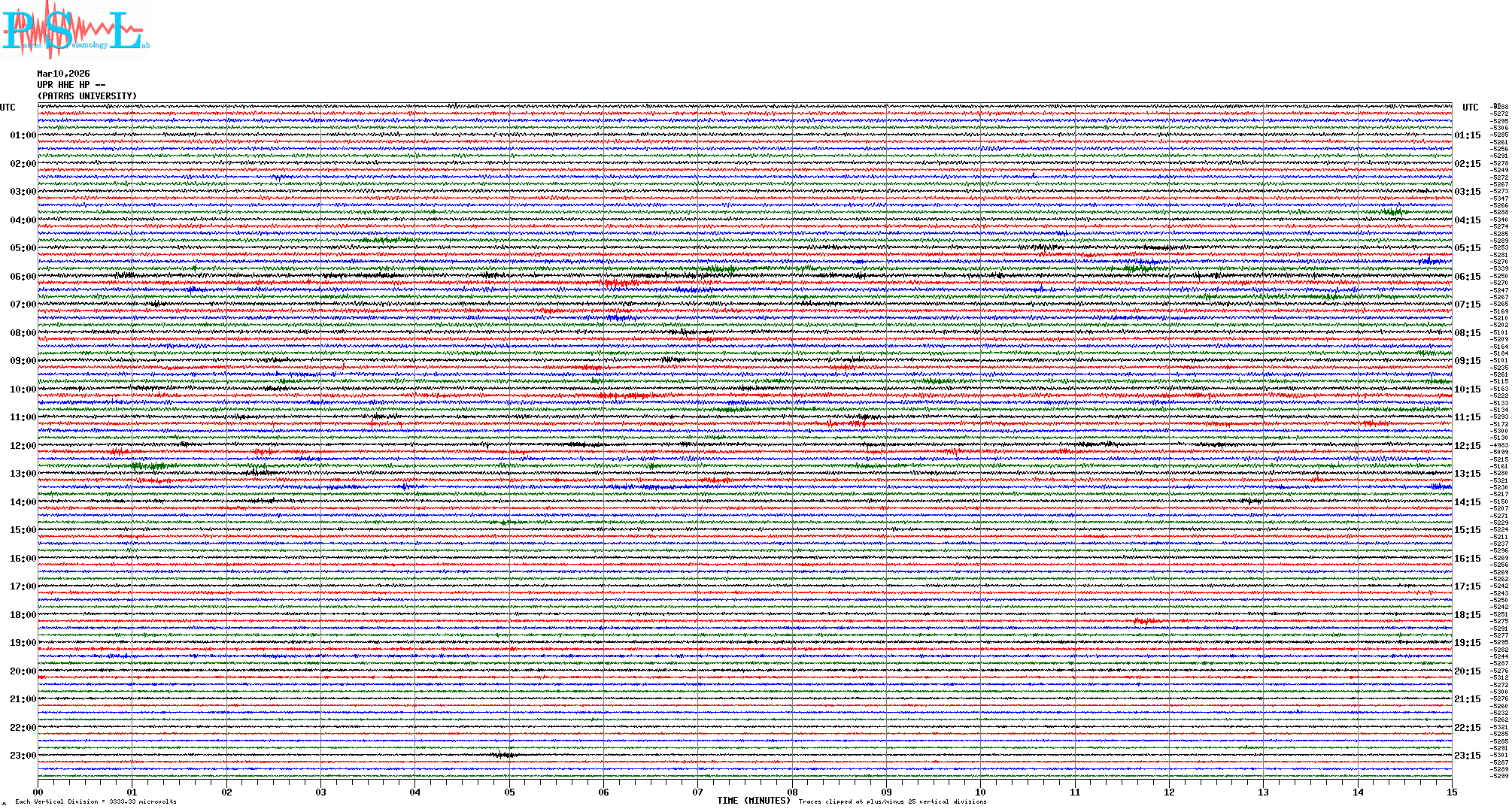Click the PSL Patras Seismology Lab logo
1512x812 pixels.
point(74,30)
